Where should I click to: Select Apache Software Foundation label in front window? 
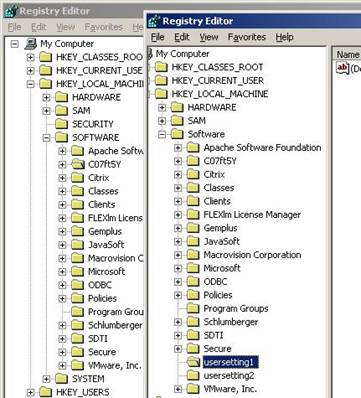coord(262,148)
